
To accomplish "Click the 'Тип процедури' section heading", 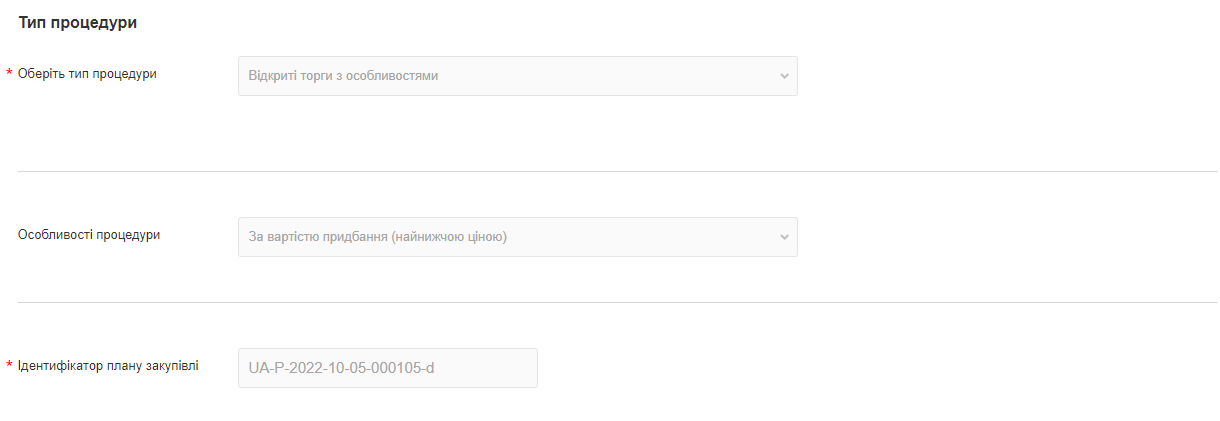I will (78, 23).
